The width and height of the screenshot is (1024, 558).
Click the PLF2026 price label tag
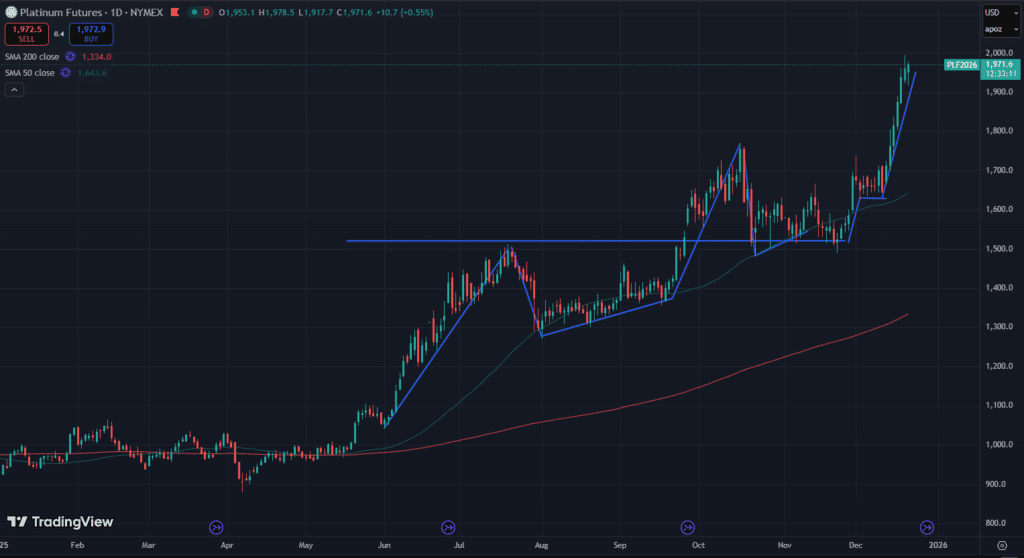tap(958, 65)
